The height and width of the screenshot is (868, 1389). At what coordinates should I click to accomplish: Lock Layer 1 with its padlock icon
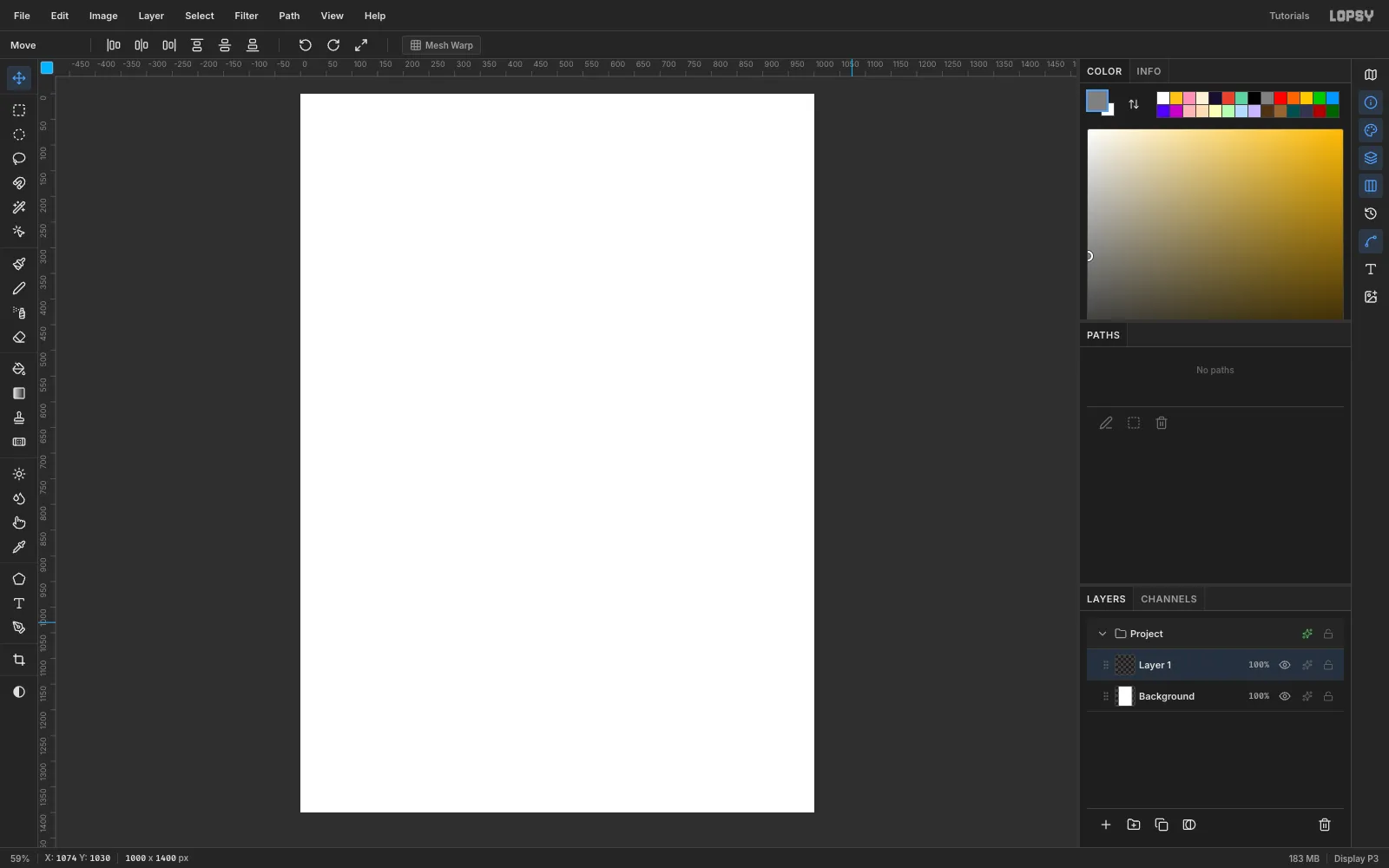1328,665
